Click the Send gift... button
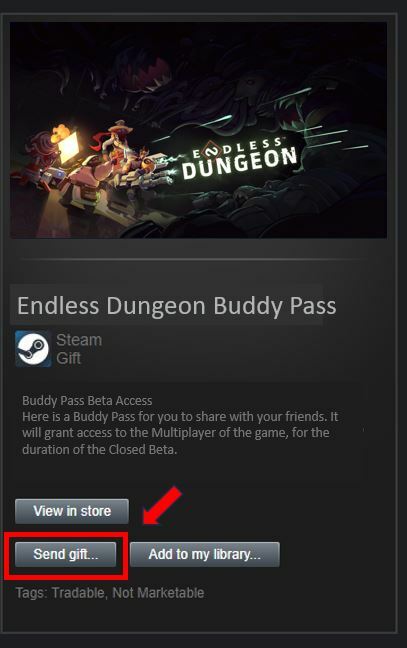The height and width of the screenshot is (648, 407). coord(65,554)
